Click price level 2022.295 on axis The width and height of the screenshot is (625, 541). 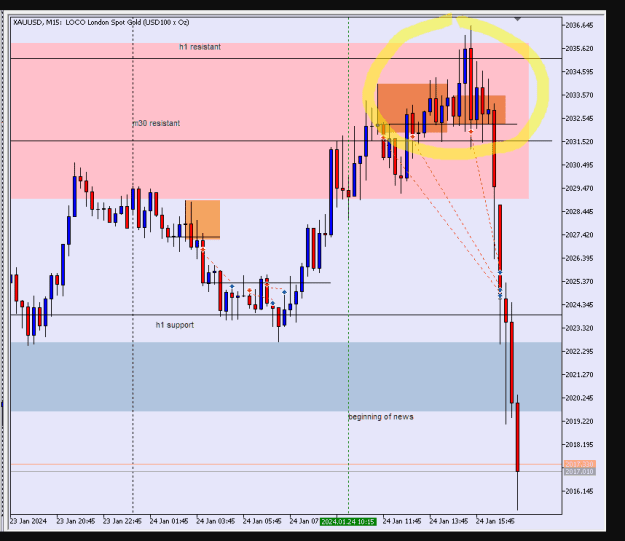coord(579,351)
